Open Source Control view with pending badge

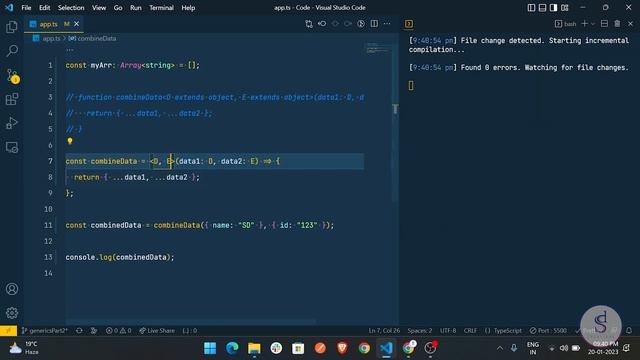tap(13, 76)
